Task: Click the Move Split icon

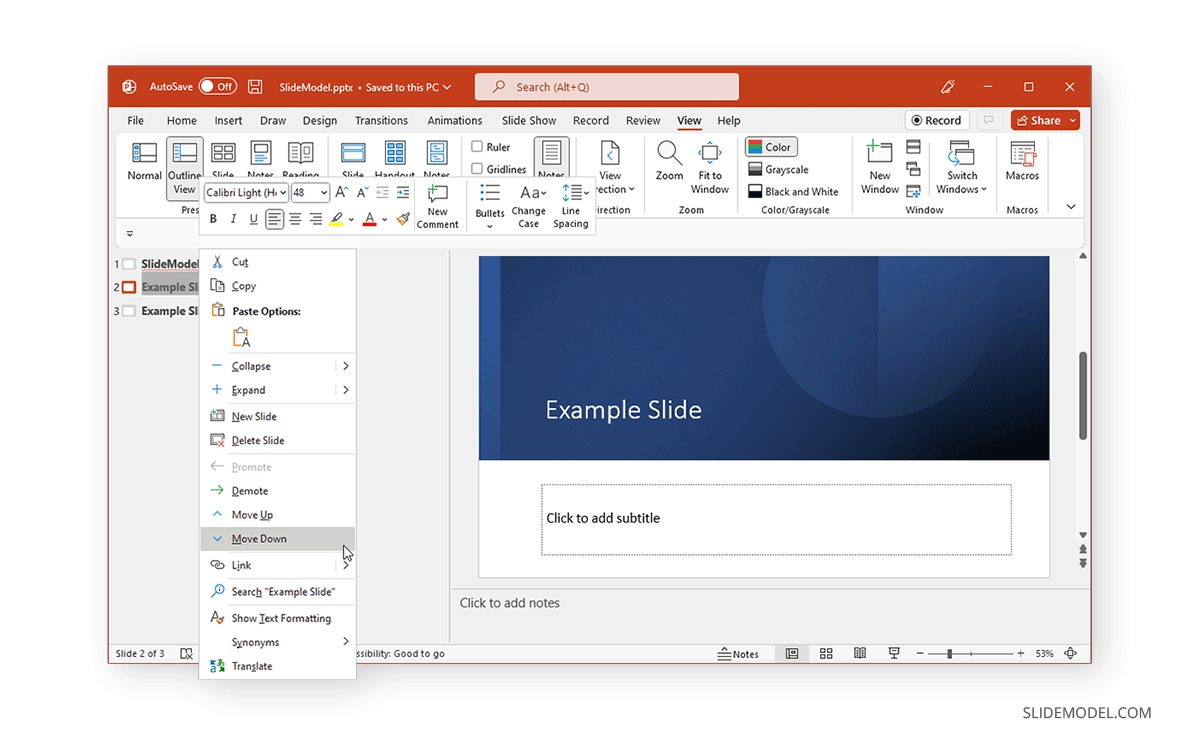Action: 913,191
